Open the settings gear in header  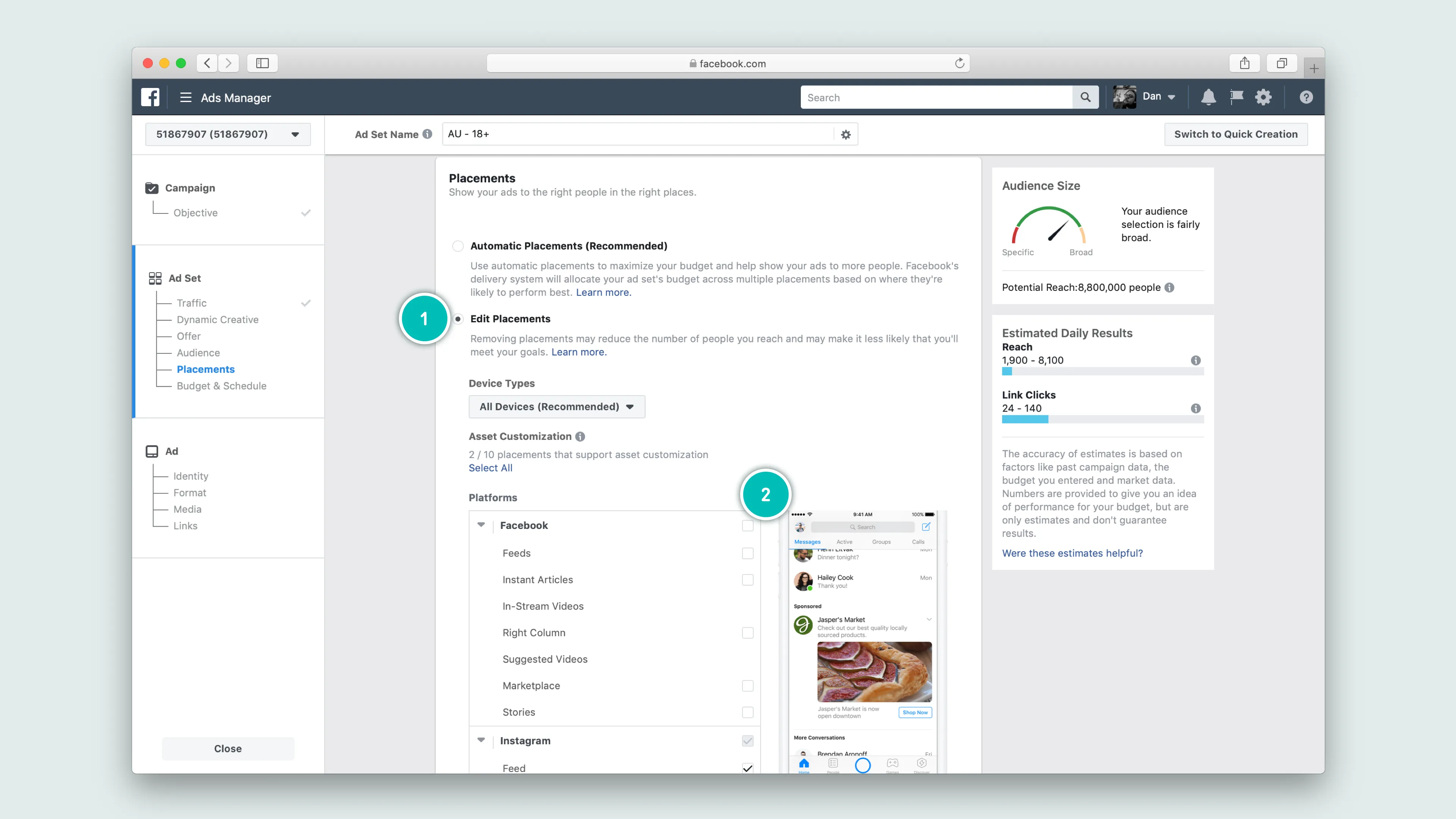[1263, 97]
